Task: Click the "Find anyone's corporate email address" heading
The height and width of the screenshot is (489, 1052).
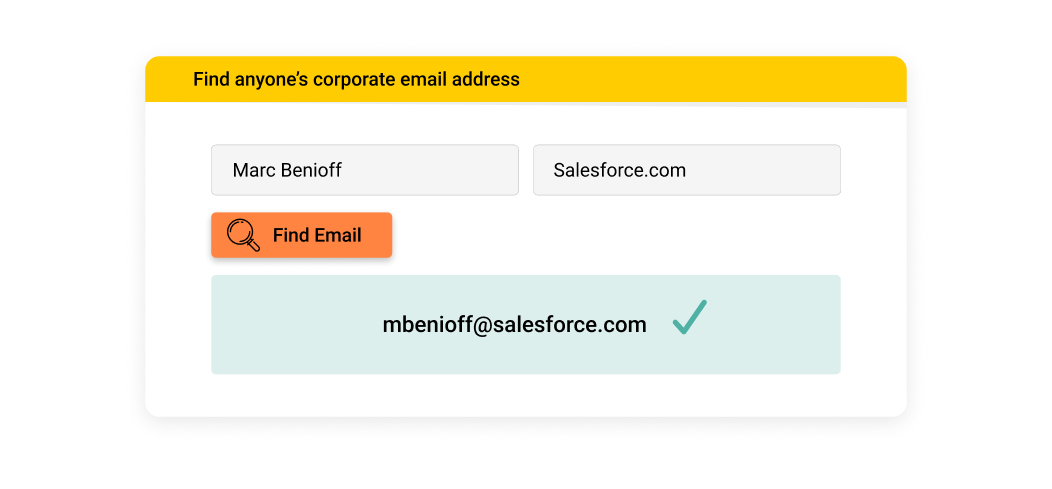Action: tap(356, 79)
